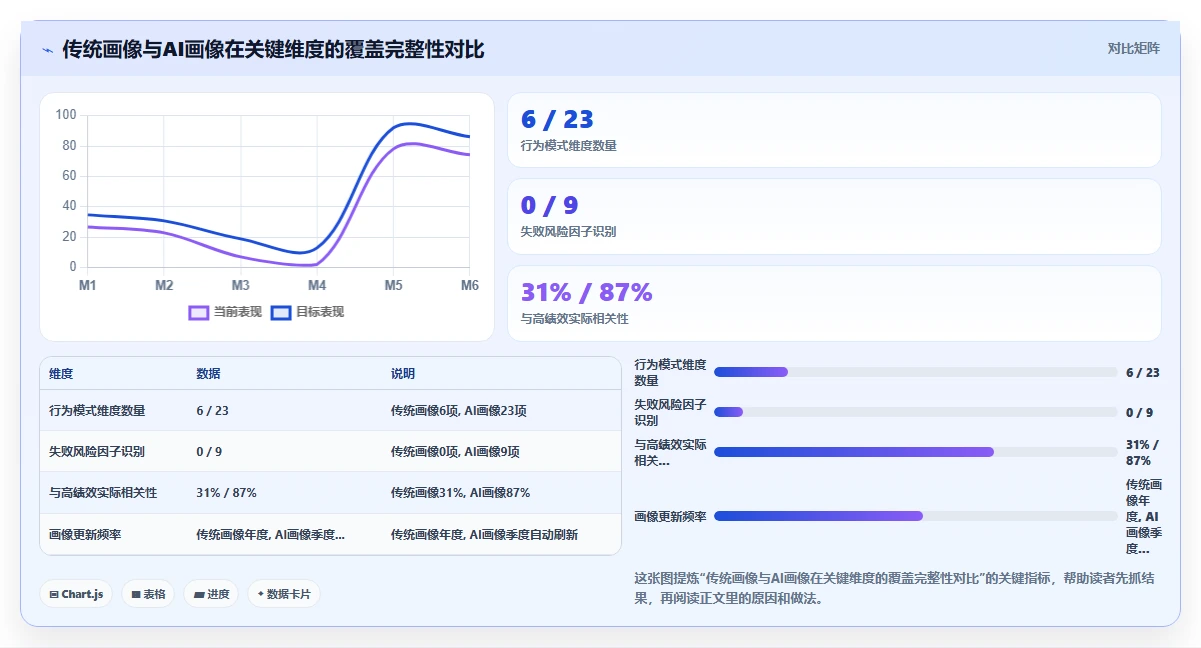The height and width of the screenshot is (648, 1201).
Task: Toggle the 目标表现 legend swatch
Action: point(281,312)
